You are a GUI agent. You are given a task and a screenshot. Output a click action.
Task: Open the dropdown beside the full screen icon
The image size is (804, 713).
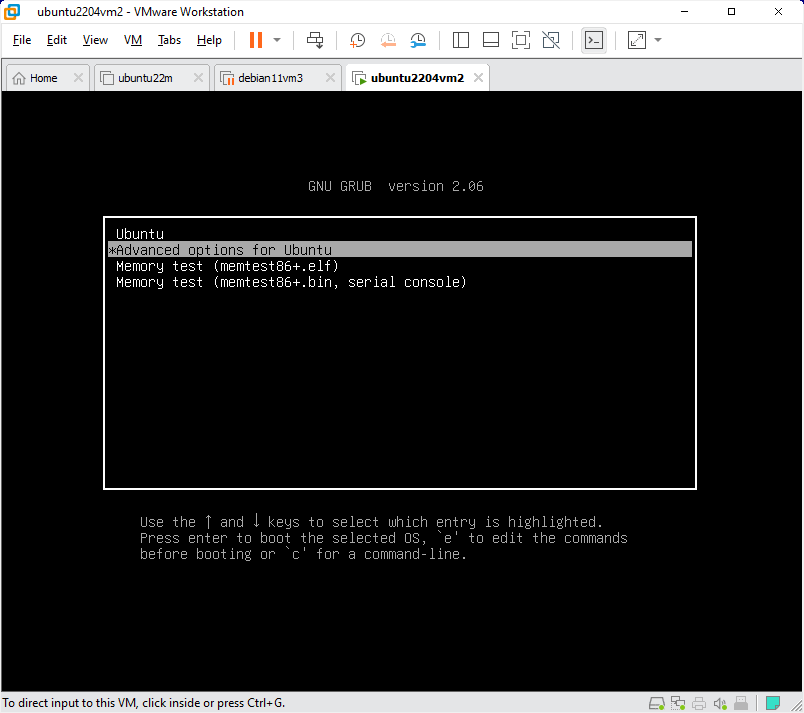click(655, 40)
